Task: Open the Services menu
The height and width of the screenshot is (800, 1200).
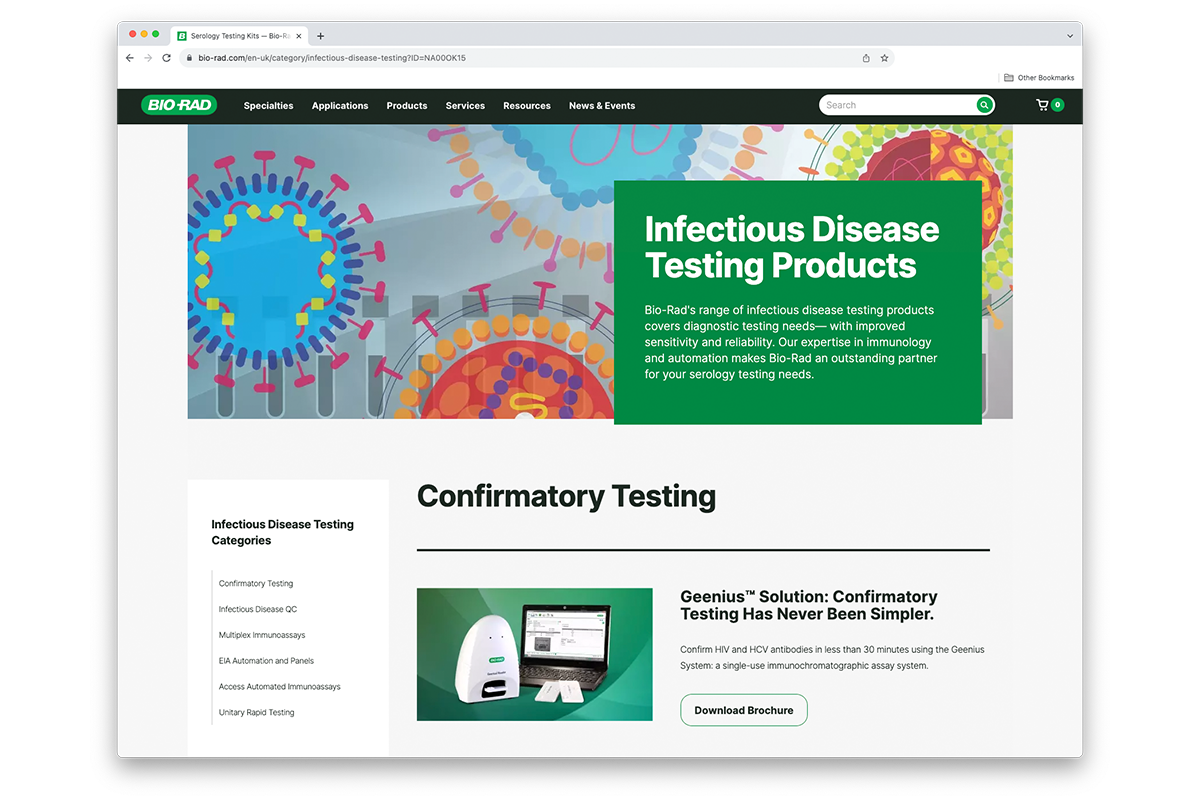Action: click(465, 105)
